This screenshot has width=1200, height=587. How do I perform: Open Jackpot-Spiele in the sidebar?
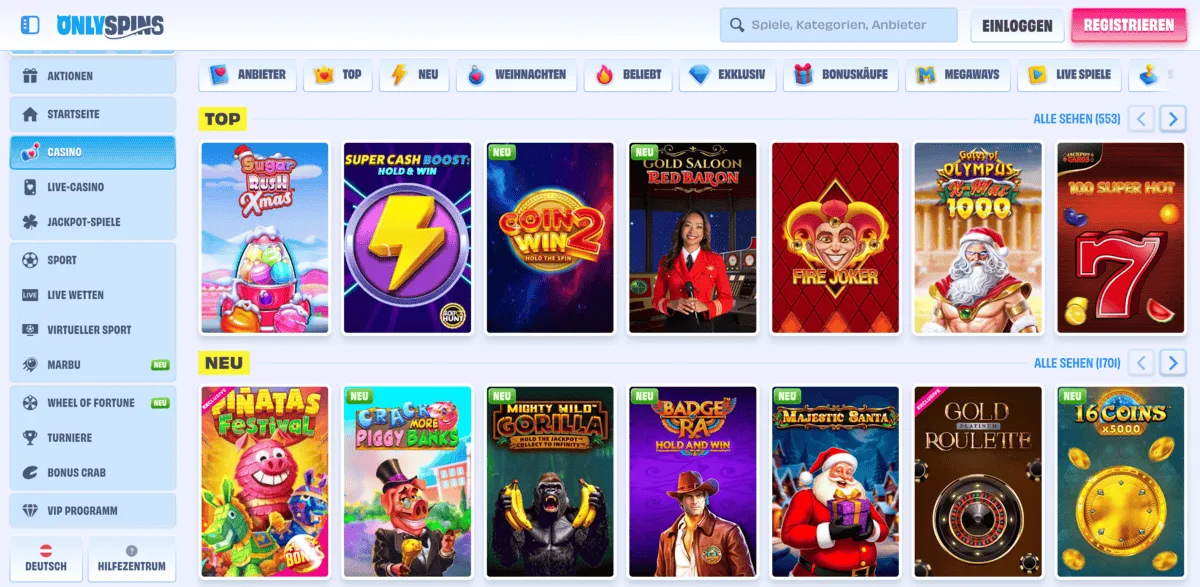pyautogui.click(x=92, y=222)
